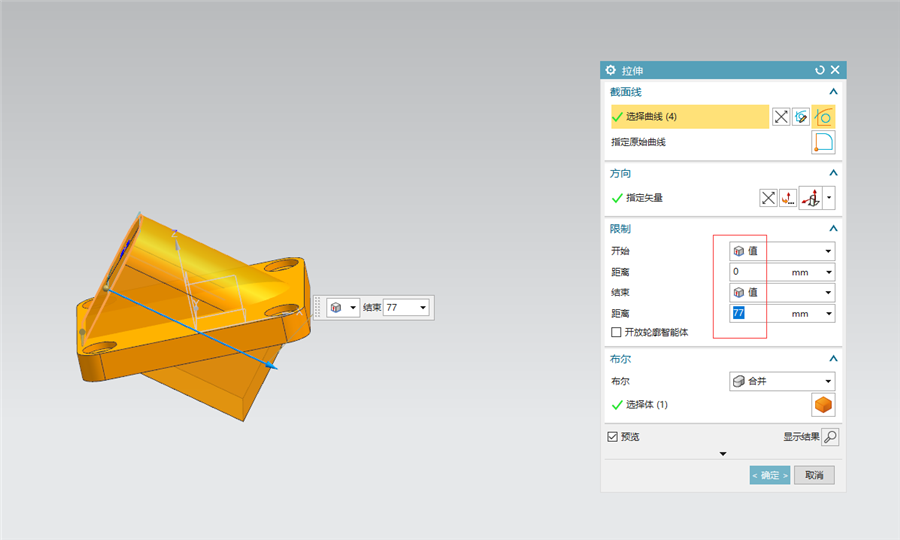Click the inferred vector type icon
This screenshot has height=540, width=900.
click(x=811, y=198)
